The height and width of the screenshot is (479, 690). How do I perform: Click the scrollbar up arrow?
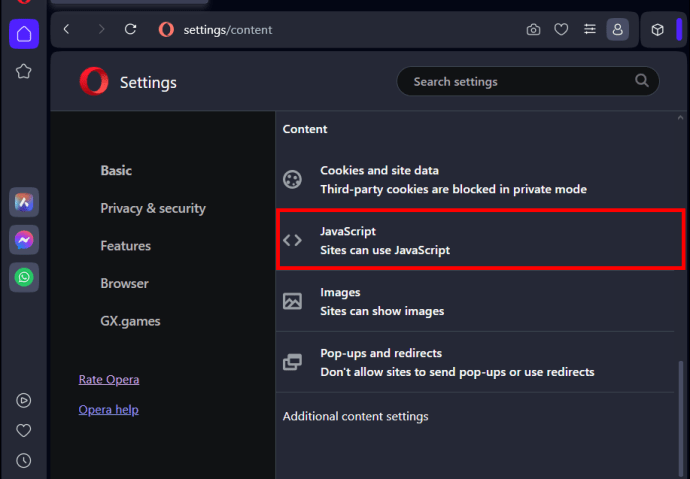pos(680,117)
